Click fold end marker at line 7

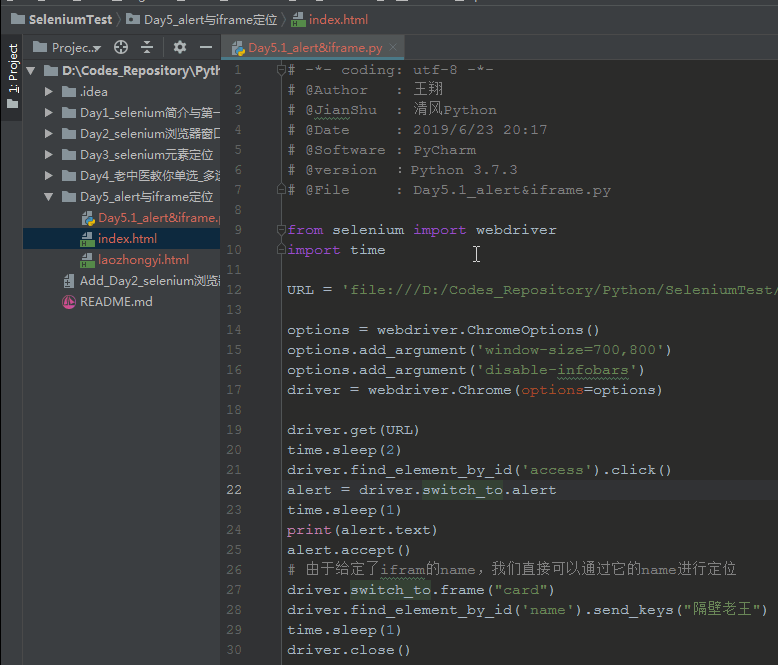(281, 190)
